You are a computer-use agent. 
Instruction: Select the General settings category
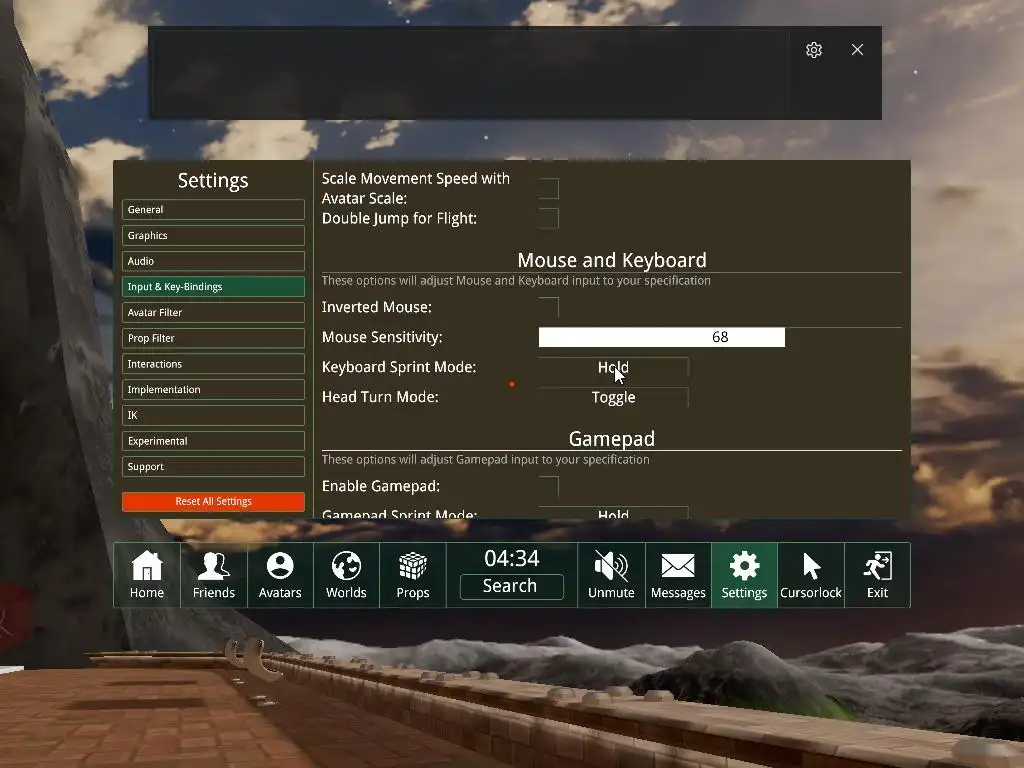(214, 210)
